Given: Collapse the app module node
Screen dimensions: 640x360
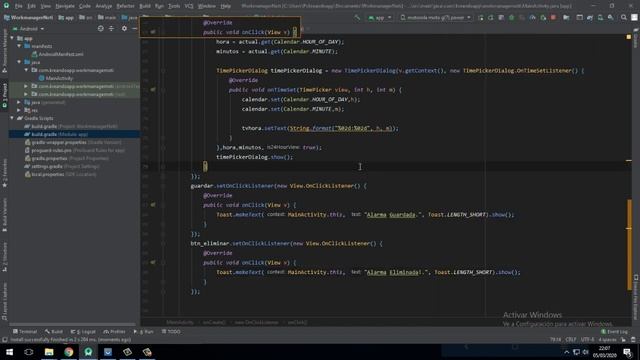Looking at the screenshot, I should click(x=12, y=38).
